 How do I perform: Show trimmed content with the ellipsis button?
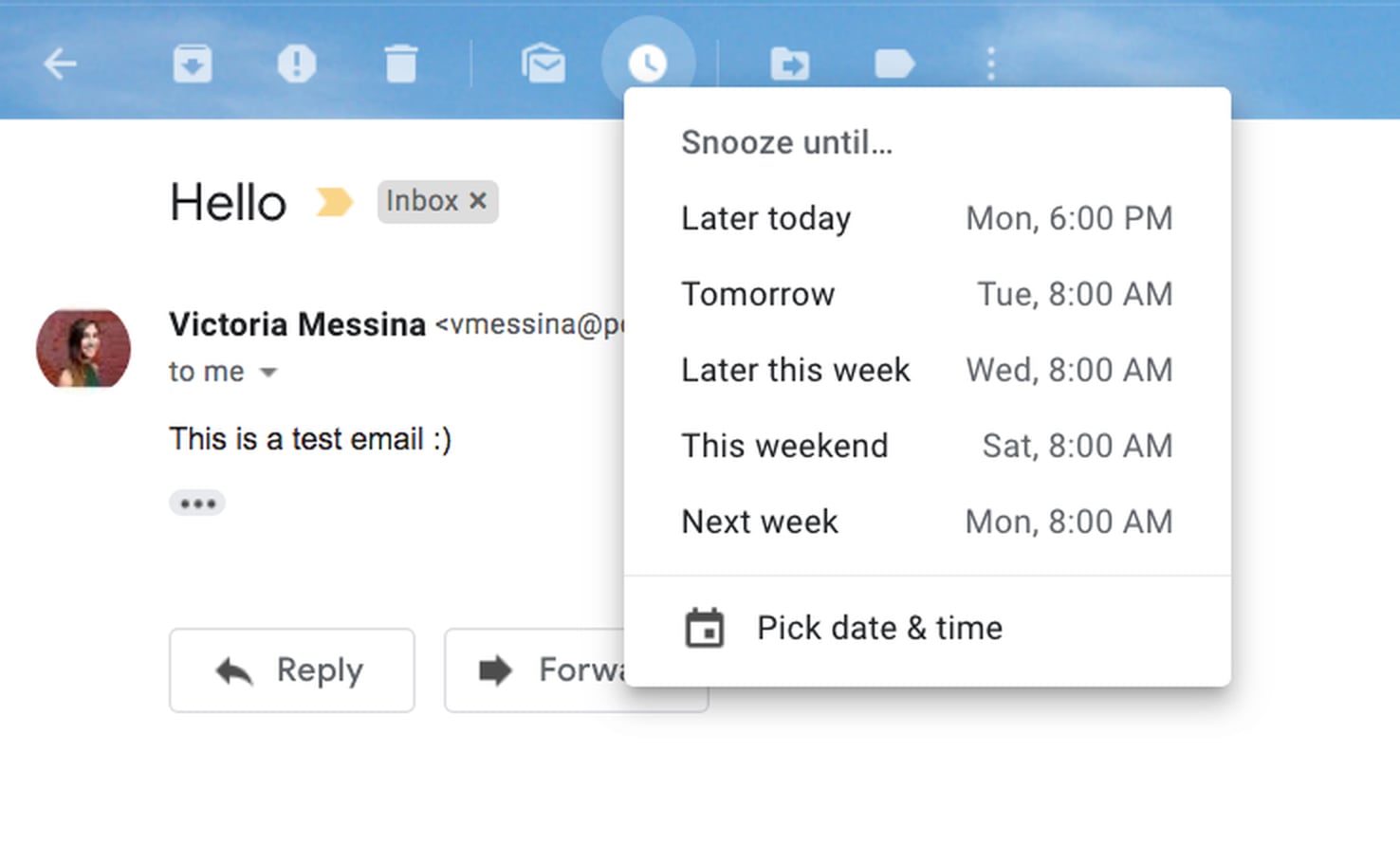[x=197, y=503]
